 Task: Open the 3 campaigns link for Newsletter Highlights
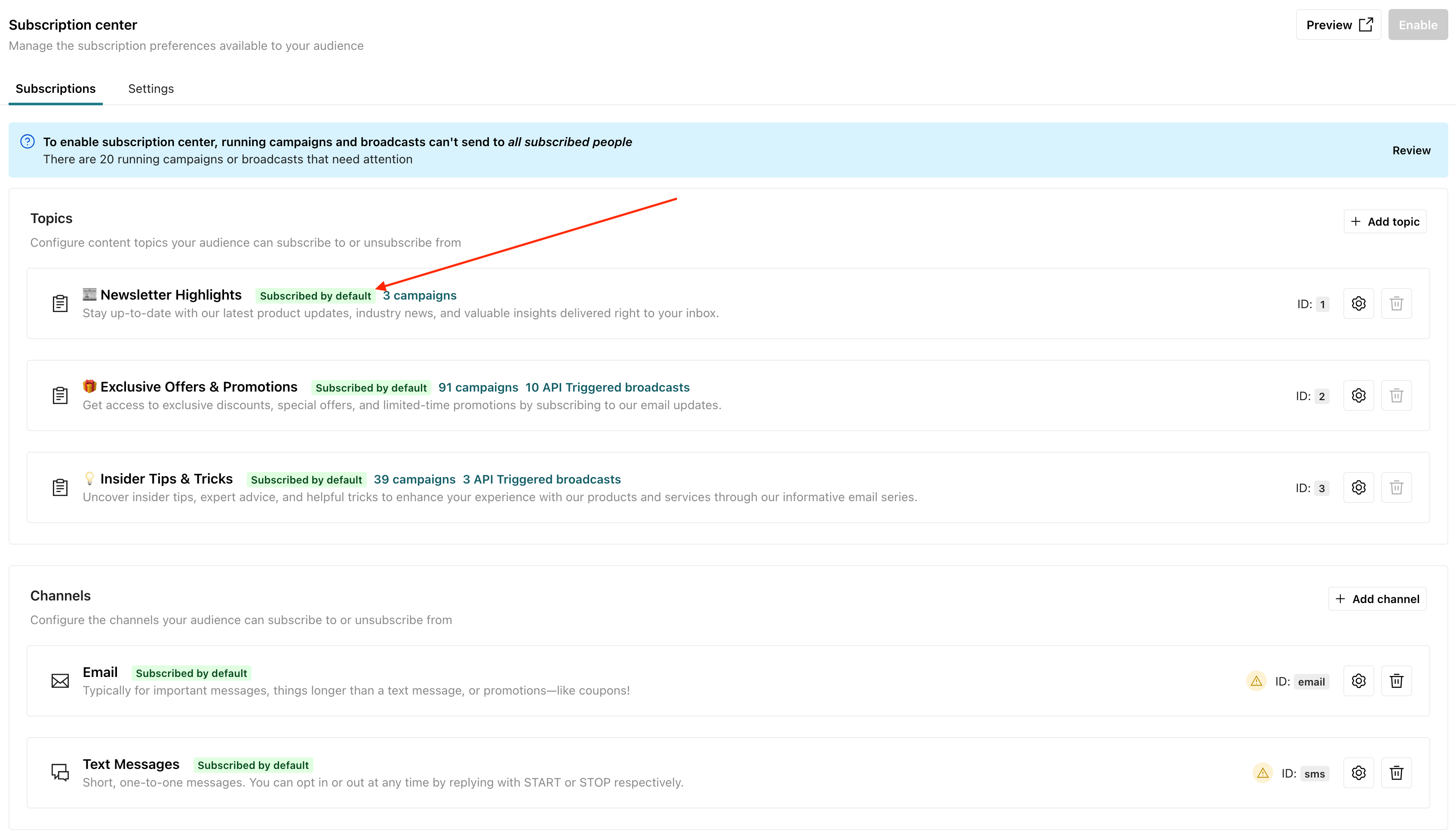(420, 295)
